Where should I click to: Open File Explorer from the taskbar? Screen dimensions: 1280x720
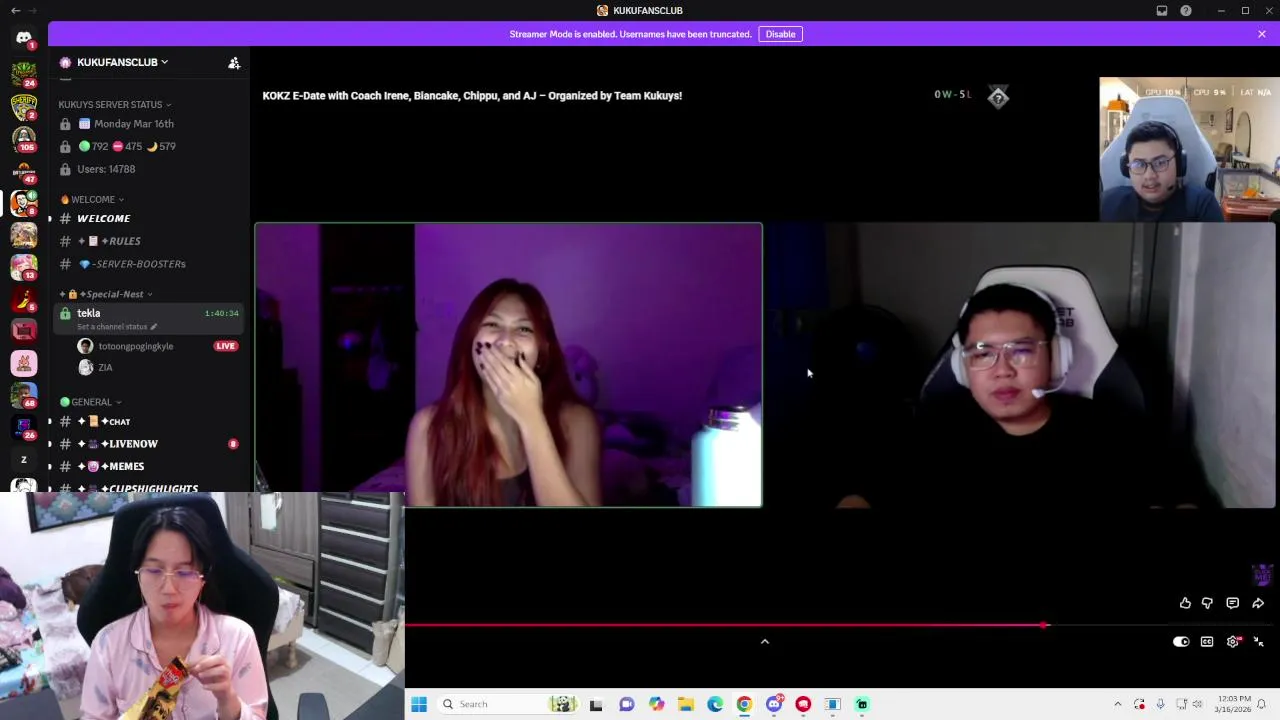tap(685, 704)
